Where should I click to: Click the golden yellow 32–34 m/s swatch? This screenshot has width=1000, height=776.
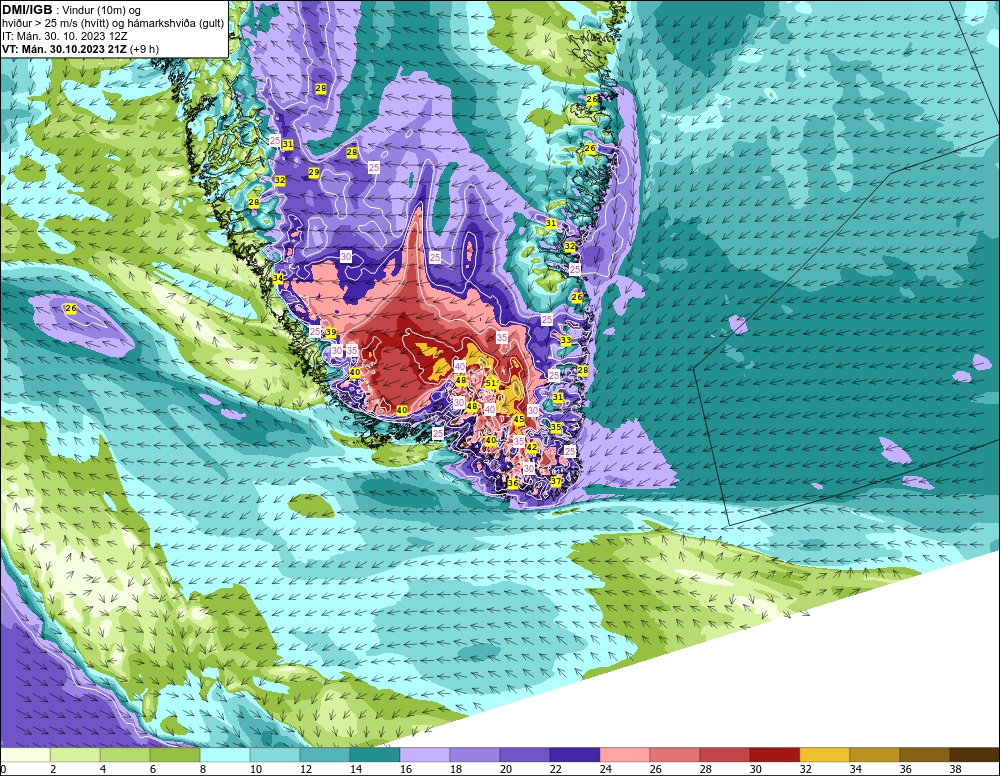825,755
